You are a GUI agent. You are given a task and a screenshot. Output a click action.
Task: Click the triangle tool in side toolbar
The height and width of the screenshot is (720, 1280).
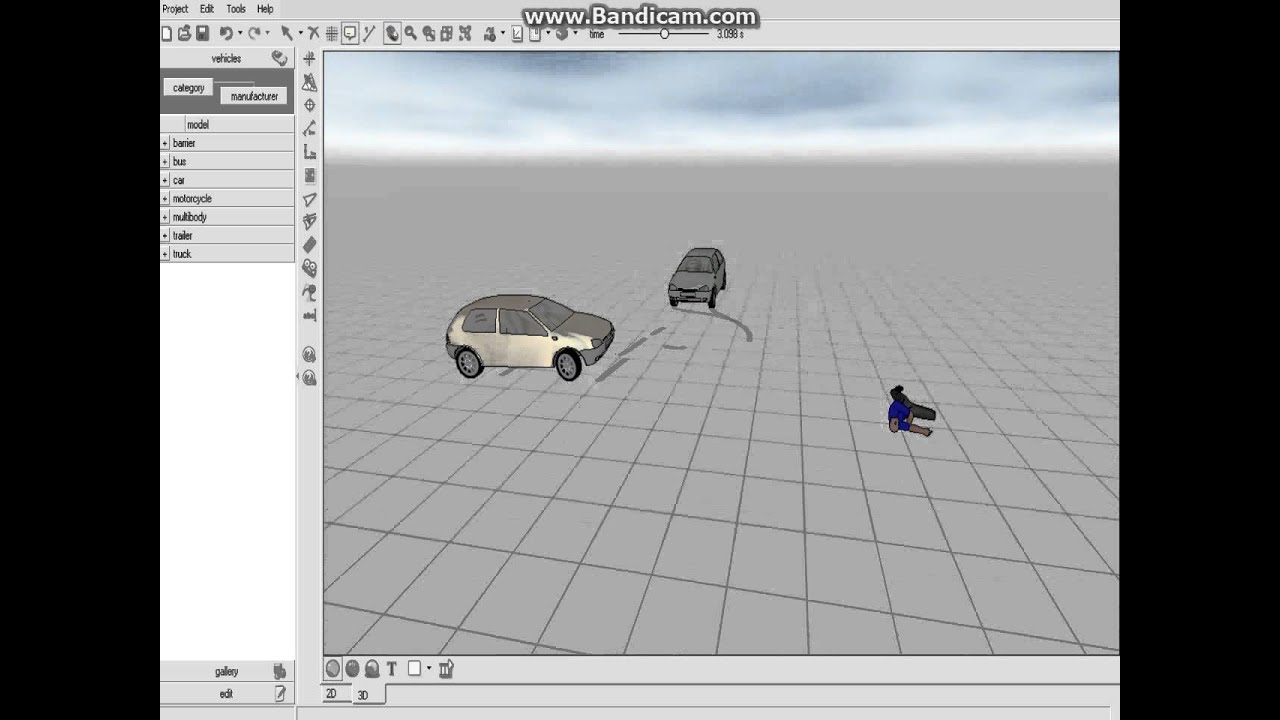point(309,199)
